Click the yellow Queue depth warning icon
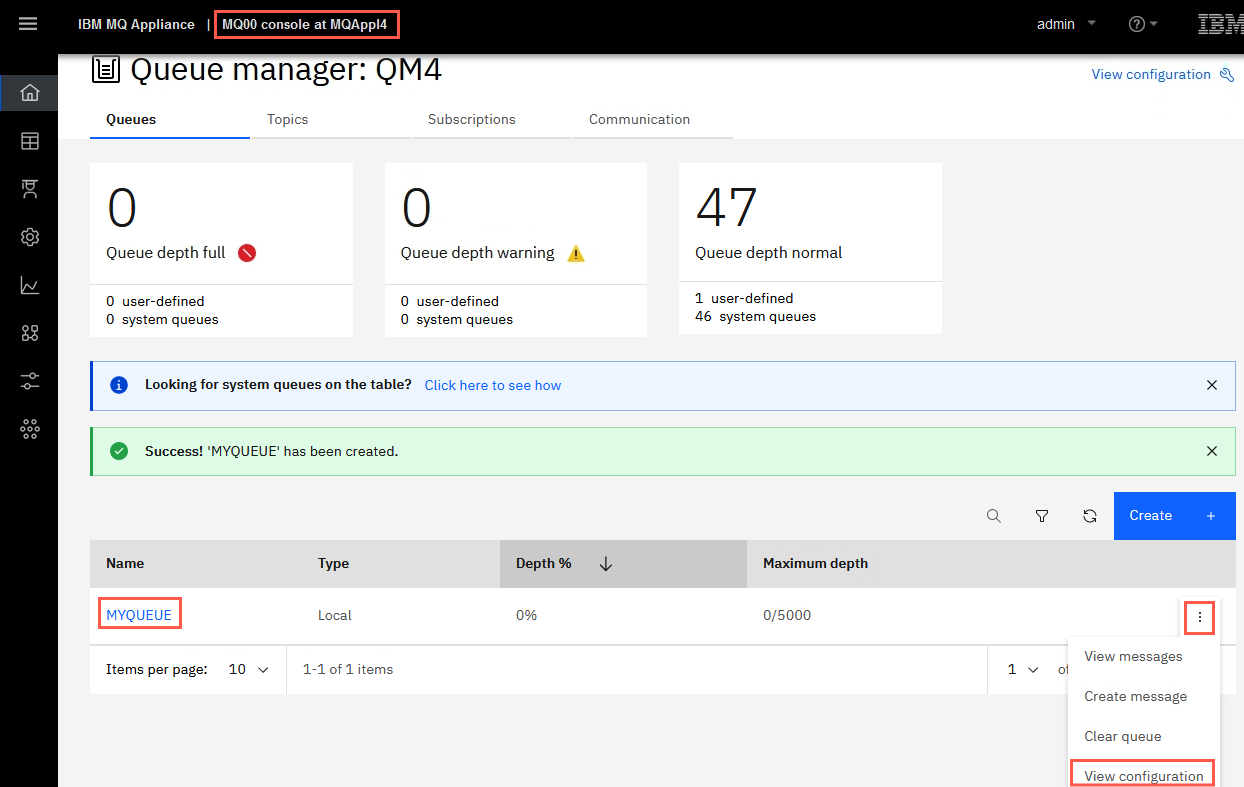 [x=576, y=253]
